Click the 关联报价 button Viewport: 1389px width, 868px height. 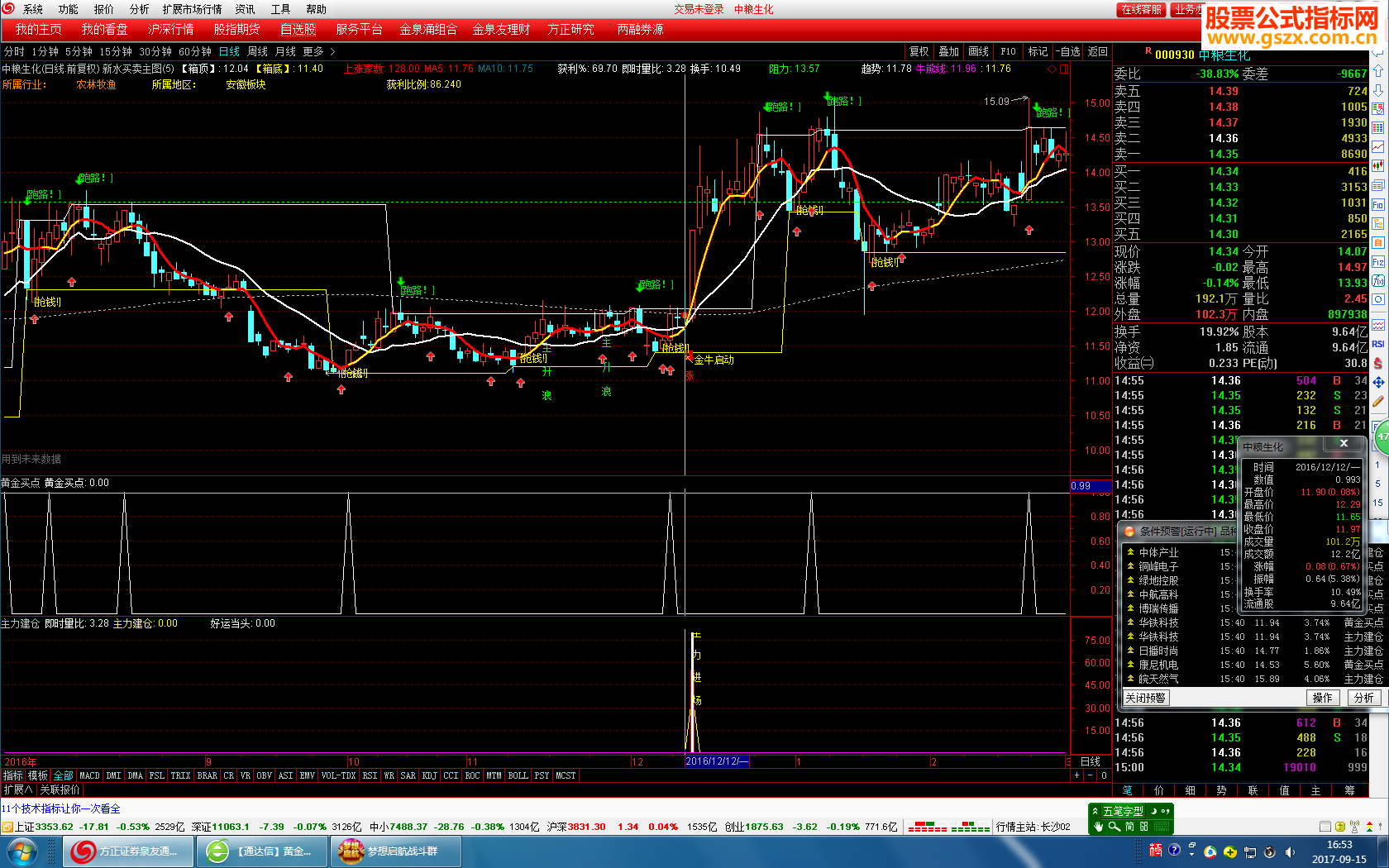(x=60, y=789)
